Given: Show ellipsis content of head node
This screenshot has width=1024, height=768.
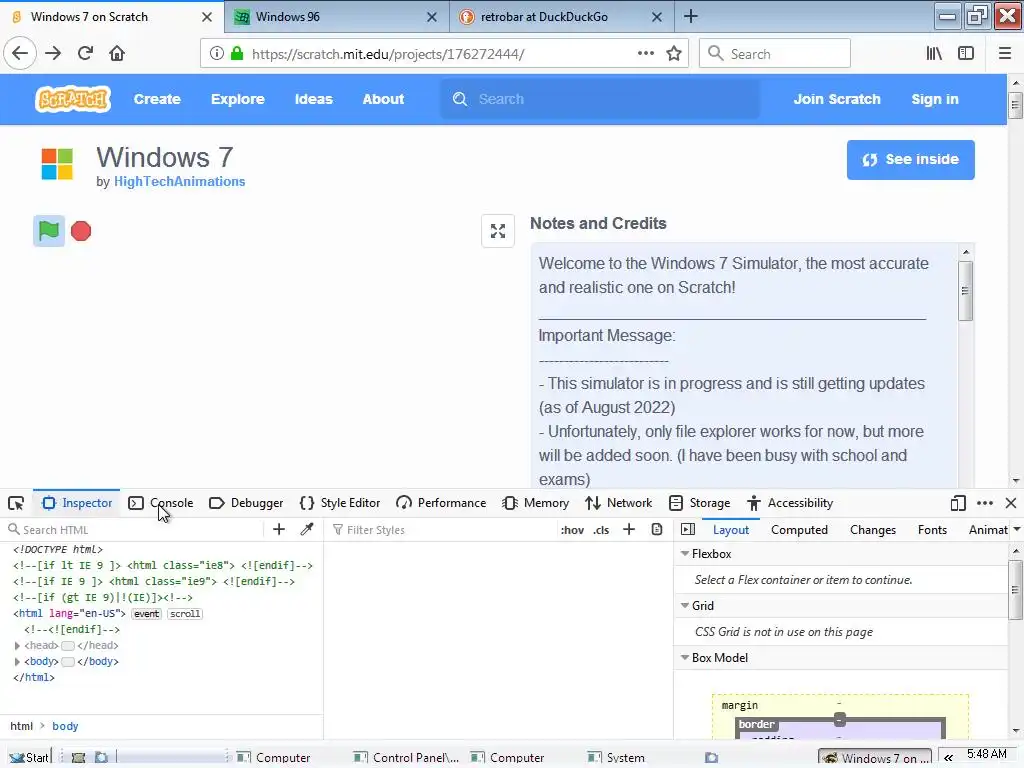Looking at the screenshot, I should point(68,646).
